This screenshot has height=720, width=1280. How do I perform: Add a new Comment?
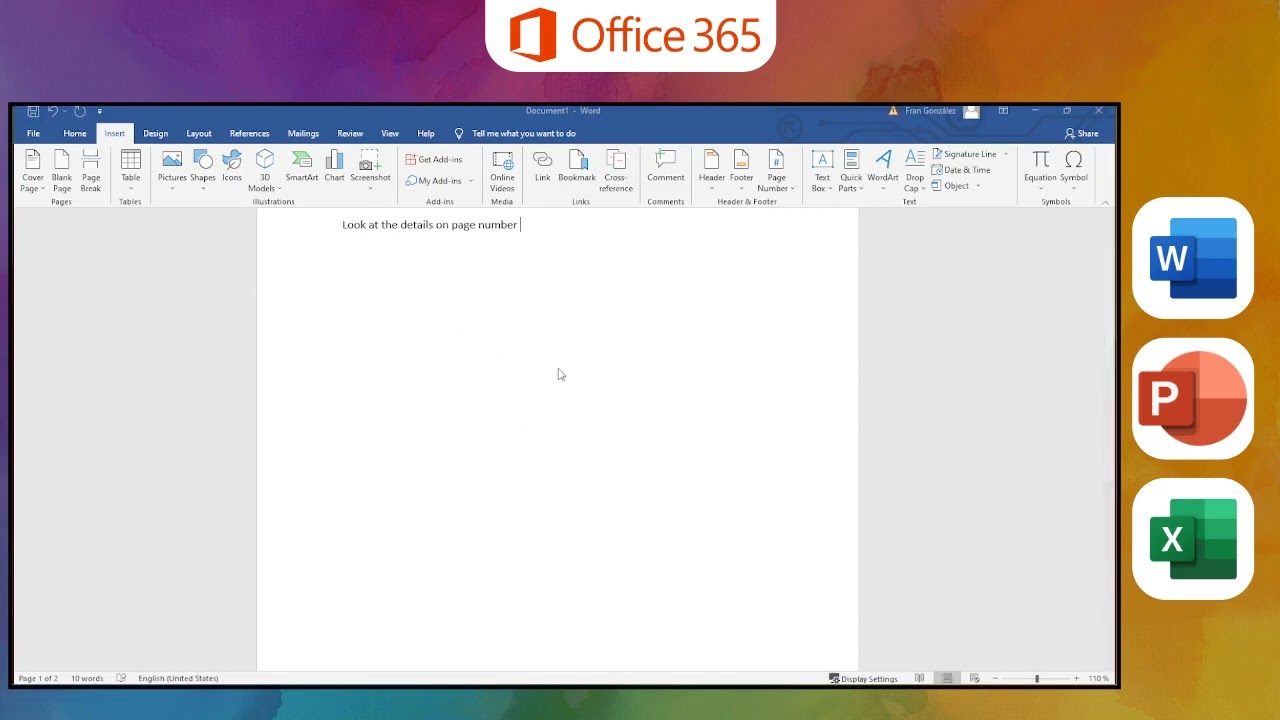pos(665,167)
